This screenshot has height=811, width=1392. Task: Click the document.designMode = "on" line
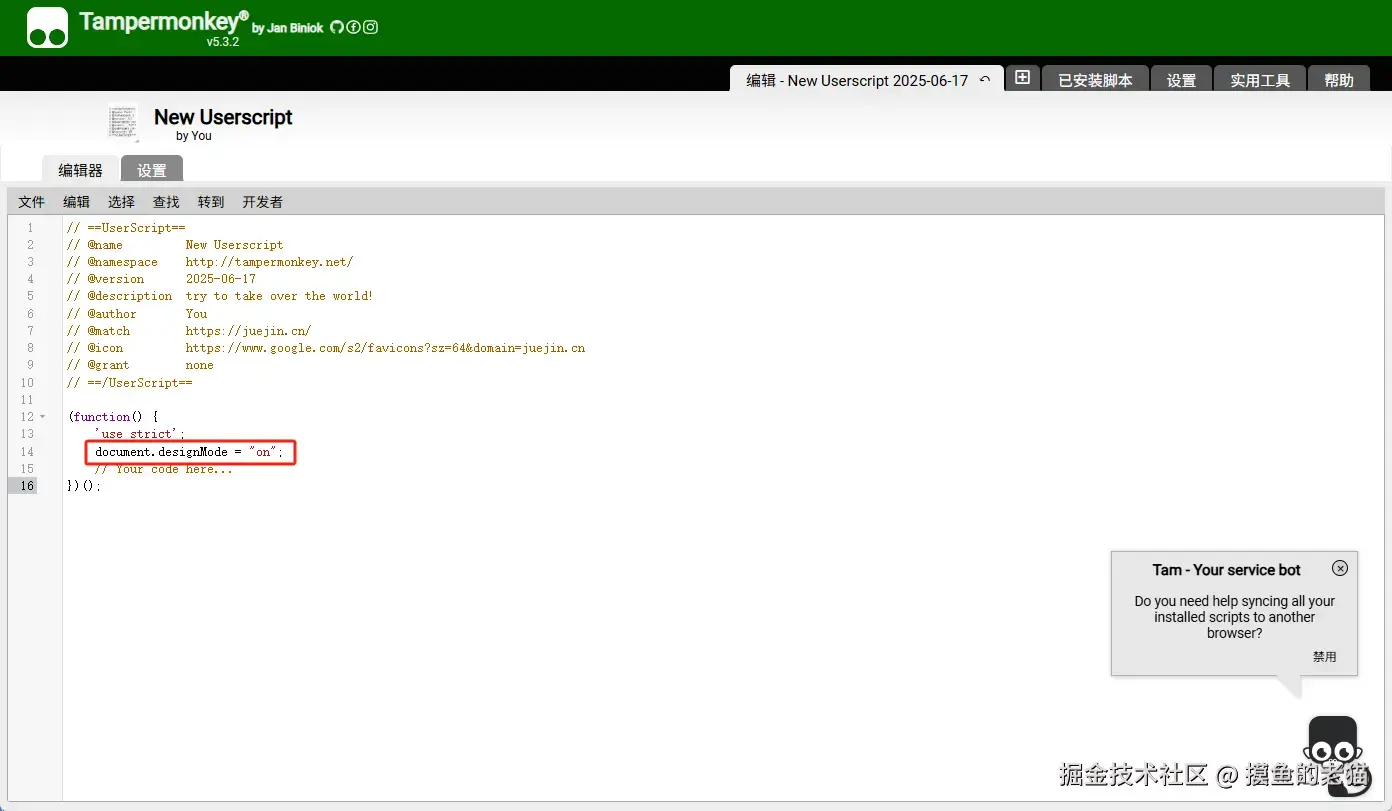189,453
